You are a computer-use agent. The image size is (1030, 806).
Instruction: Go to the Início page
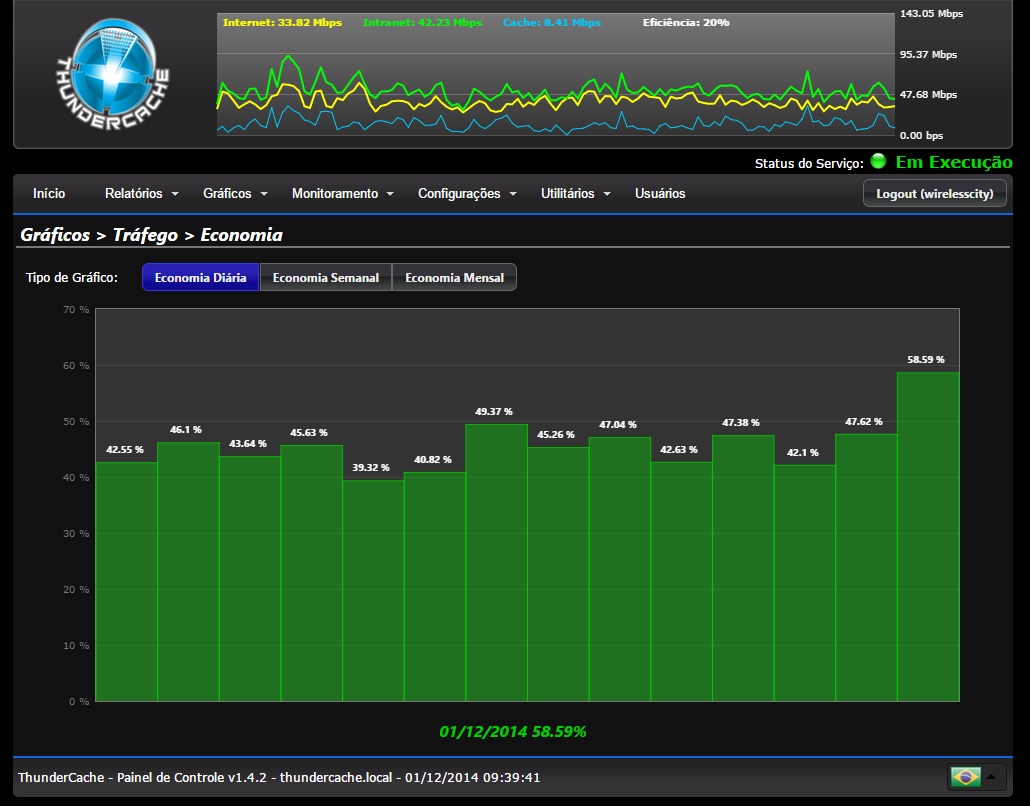click(49, 194)
